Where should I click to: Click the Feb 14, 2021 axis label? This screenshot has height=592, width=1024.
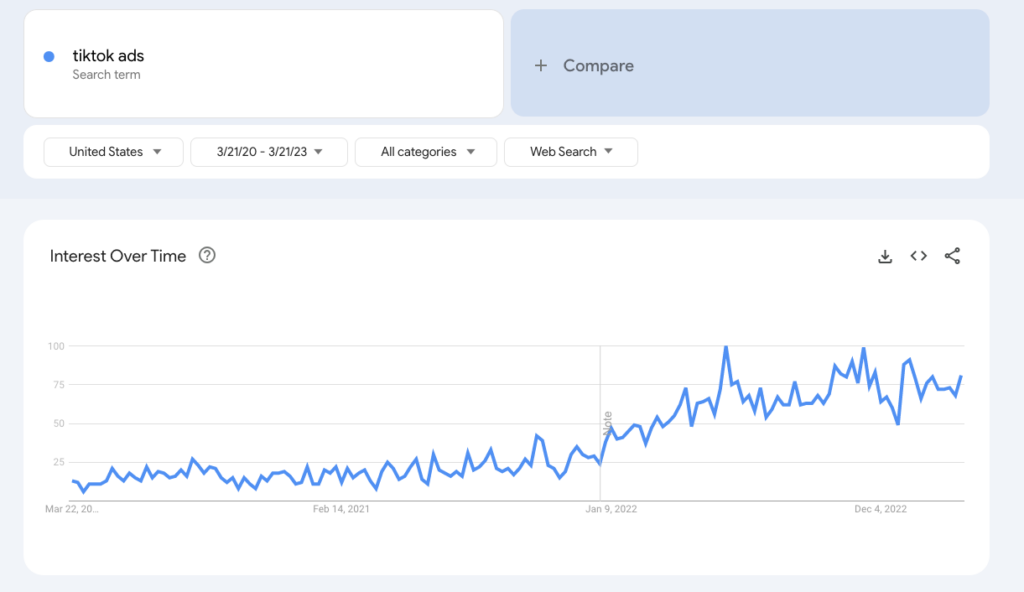click(341, 509)
